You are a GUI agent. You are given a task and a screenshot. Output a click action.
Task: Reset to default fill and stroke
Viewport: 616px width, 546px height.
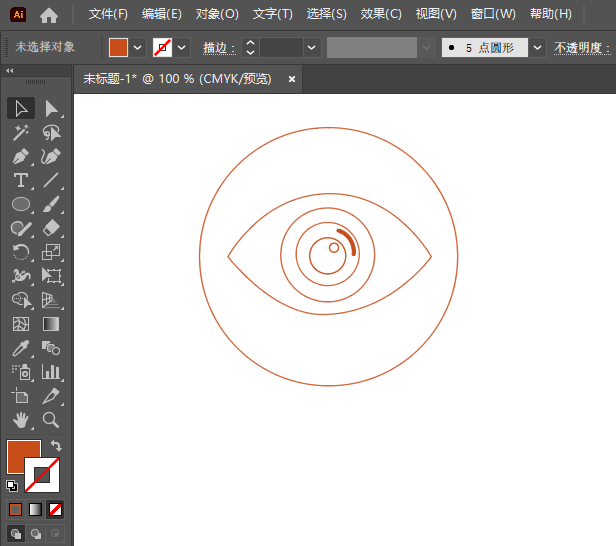pyautogui.click(x=11, y=486)
